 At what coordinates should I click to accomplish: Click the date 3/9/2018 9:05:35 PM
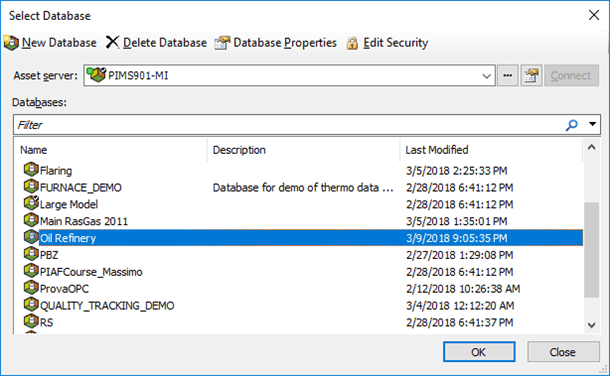pyautogui.click(x=457, y=238)
